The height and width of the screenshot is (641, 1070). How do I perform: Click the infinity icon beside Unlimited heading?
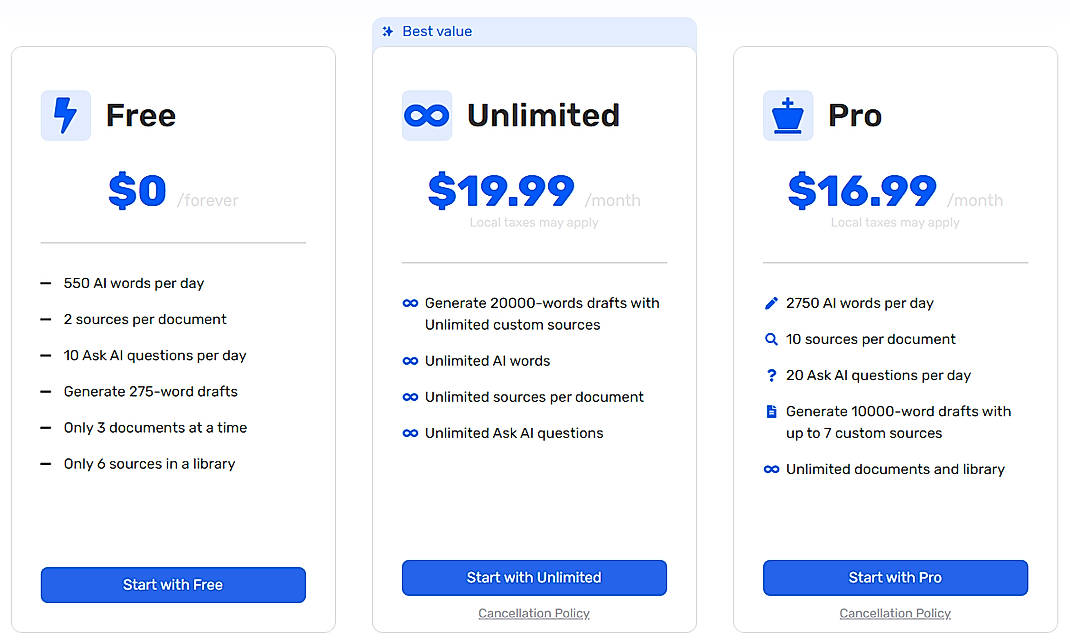(x=427, y=115)
